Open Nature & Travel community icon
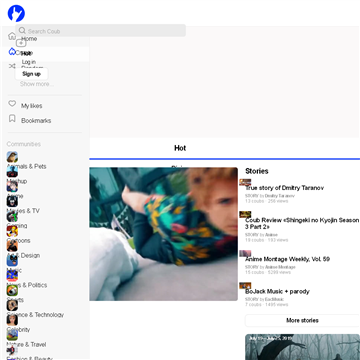 click(x=12, y=335)
